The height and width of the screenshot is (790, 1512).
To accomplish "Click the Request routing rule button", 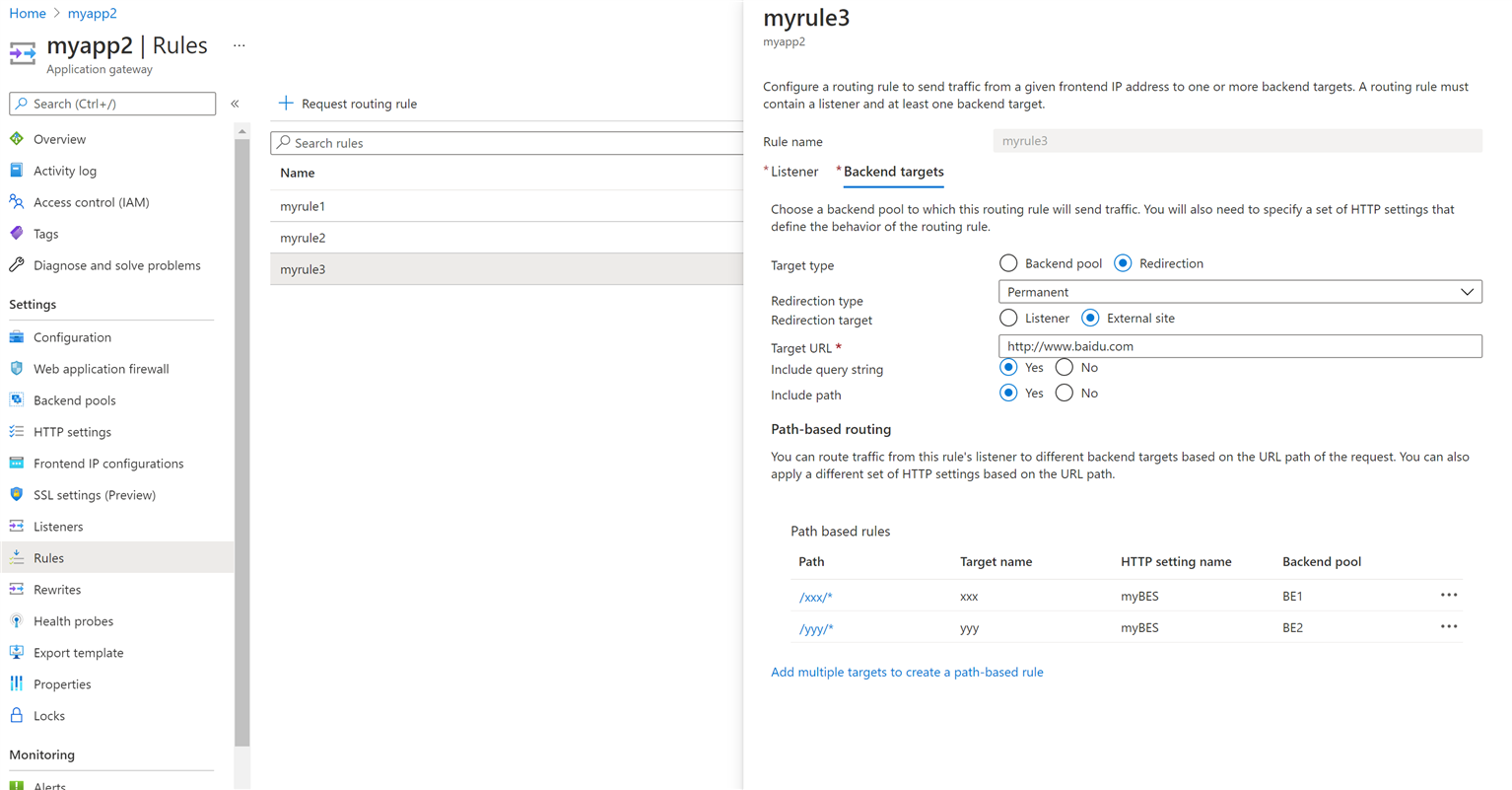I will (x=348, y=104).
